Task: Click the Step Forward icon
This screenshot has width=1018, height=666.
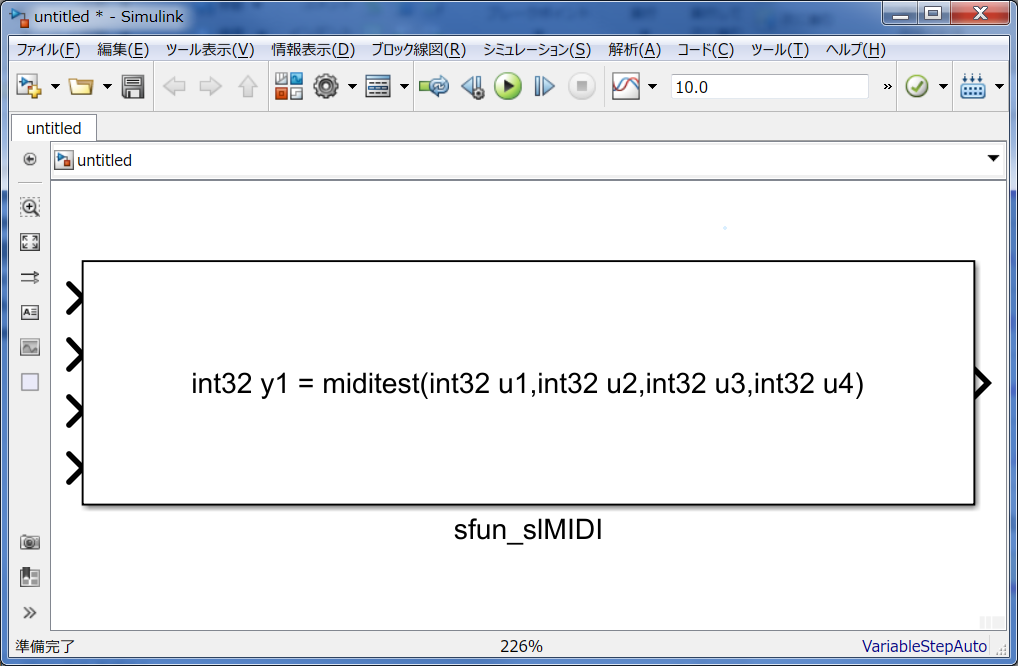Action: 544,86
